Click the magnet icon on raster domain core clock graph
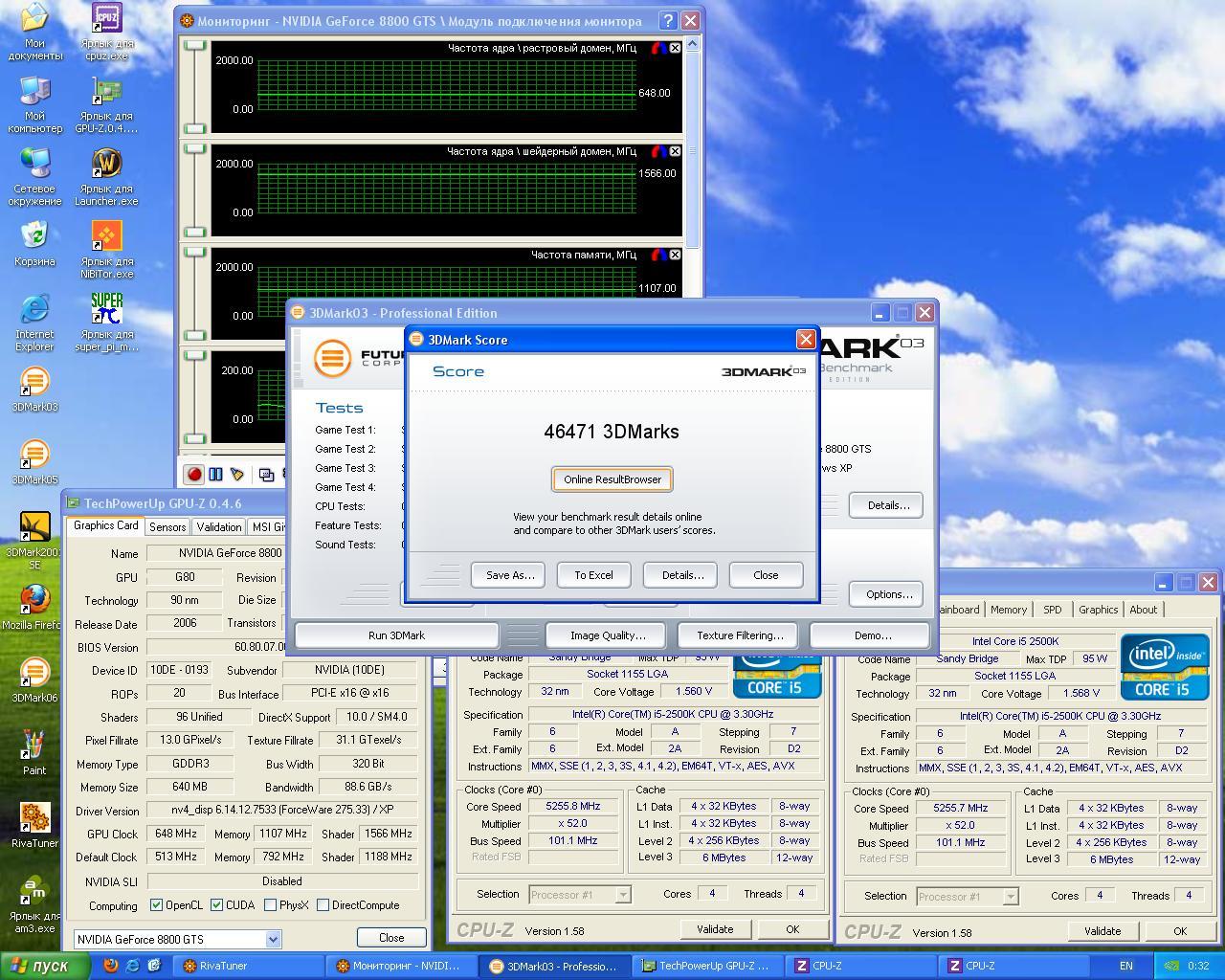 (658, 48)
